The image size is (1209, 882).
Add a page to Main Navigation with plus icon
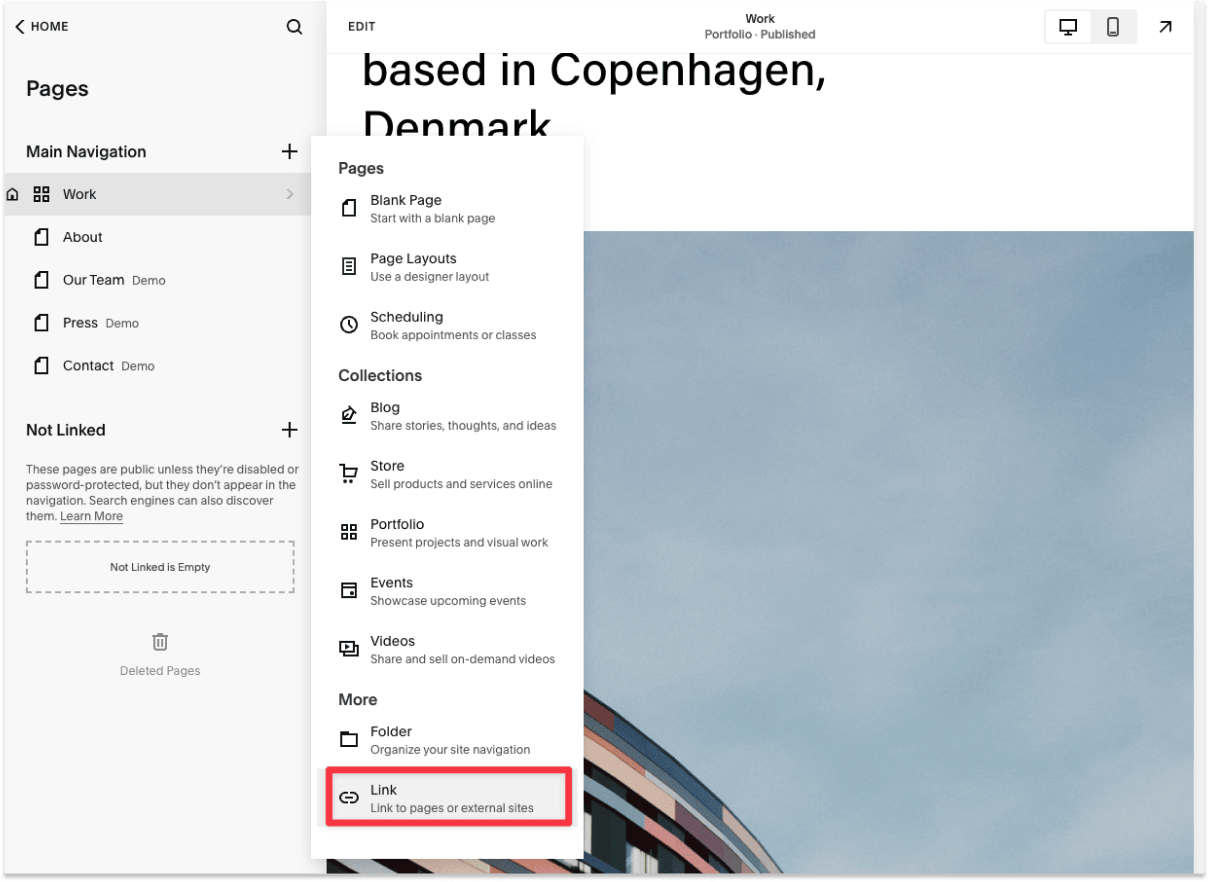click(289, 151)
